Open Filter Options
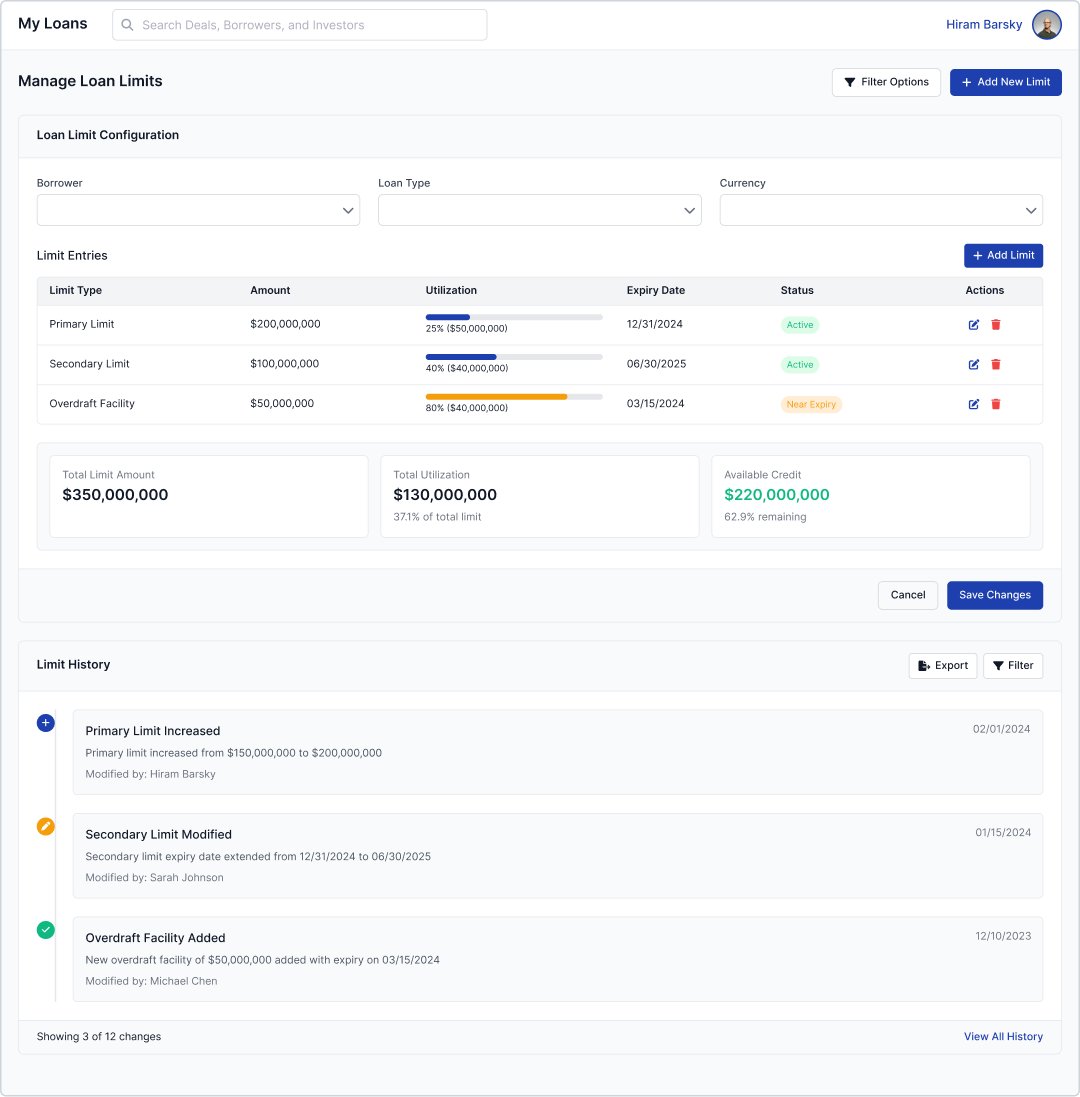The height and width of the screenshot is (1097, 1080). click(886, 83)
